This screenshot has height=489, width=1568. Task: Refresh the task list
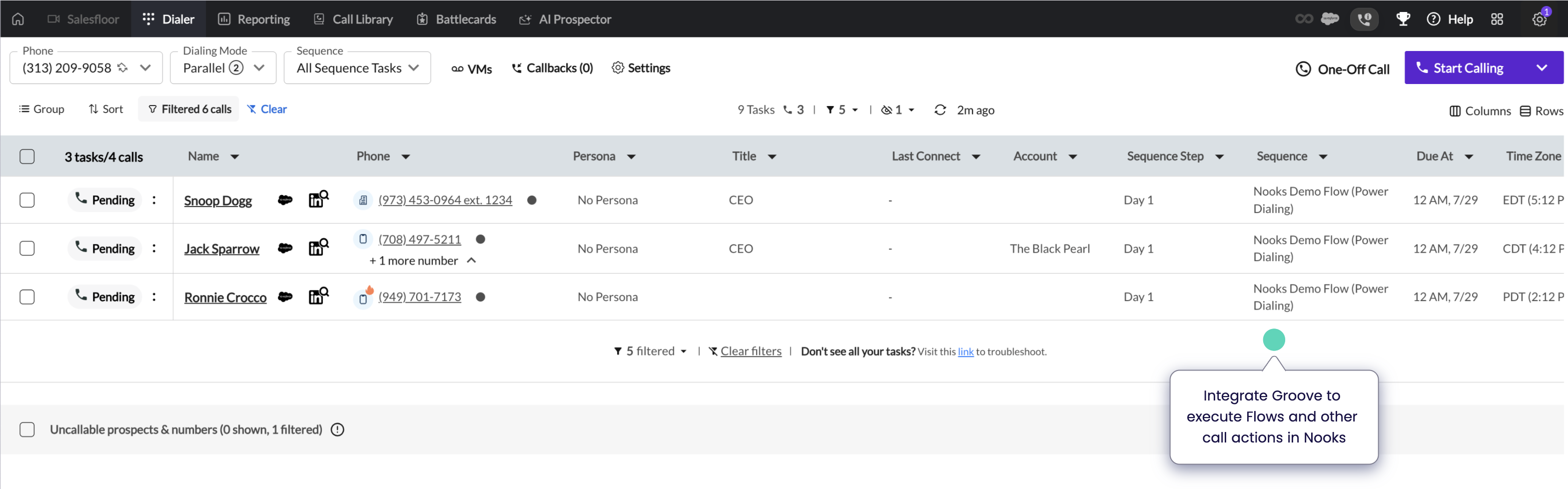940,110
